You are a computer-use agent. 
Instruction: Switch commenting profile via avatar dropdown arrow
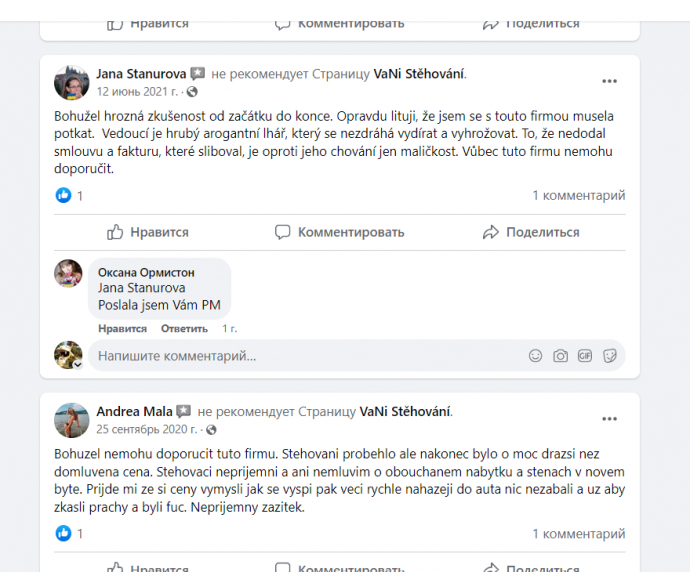coord(78,365)
